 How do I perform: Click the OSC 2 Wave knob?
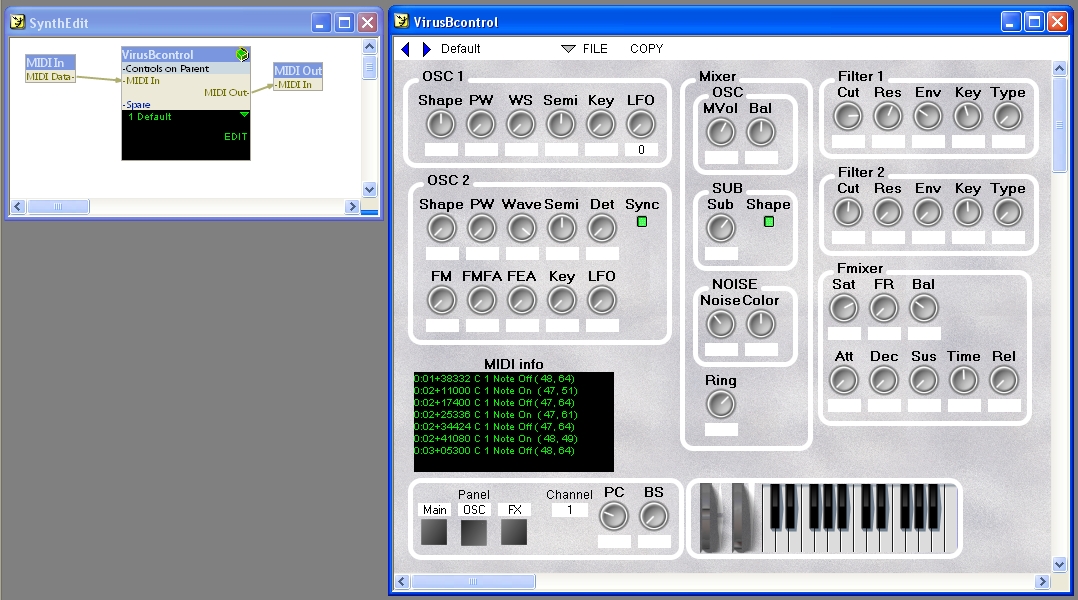(521, 228)
